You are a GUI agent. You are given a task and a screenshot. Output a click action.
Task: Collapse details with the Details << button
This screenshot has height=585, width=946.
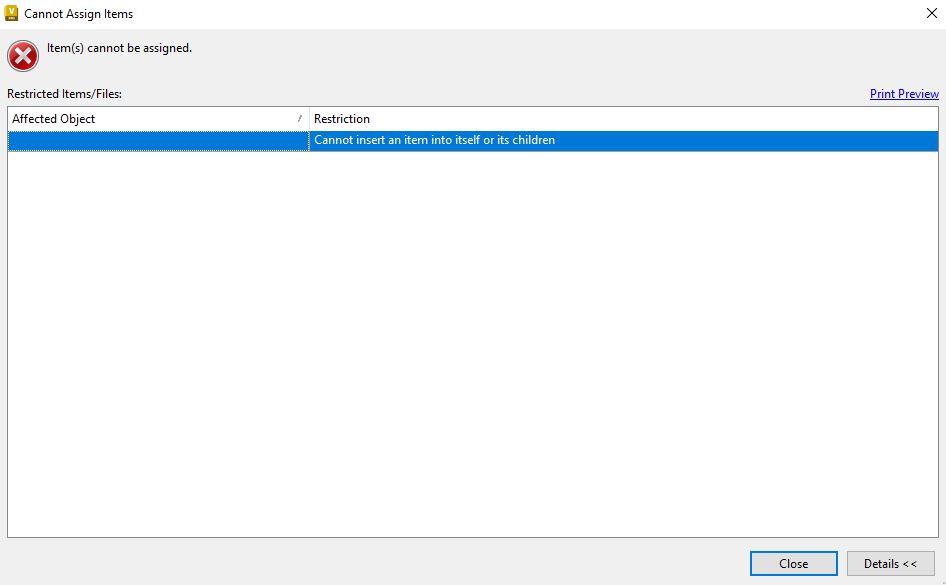pos(890,563)
